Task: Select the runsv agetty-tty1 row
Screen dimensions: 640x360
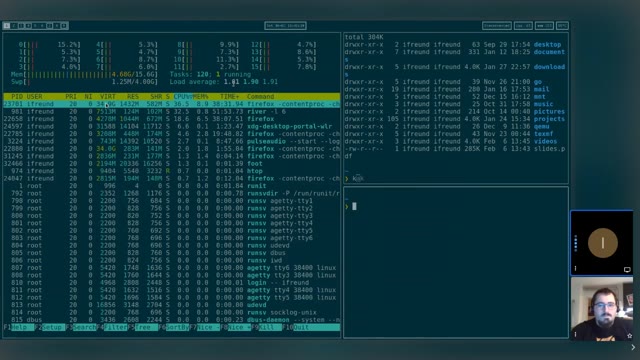Action: (171, 201)
